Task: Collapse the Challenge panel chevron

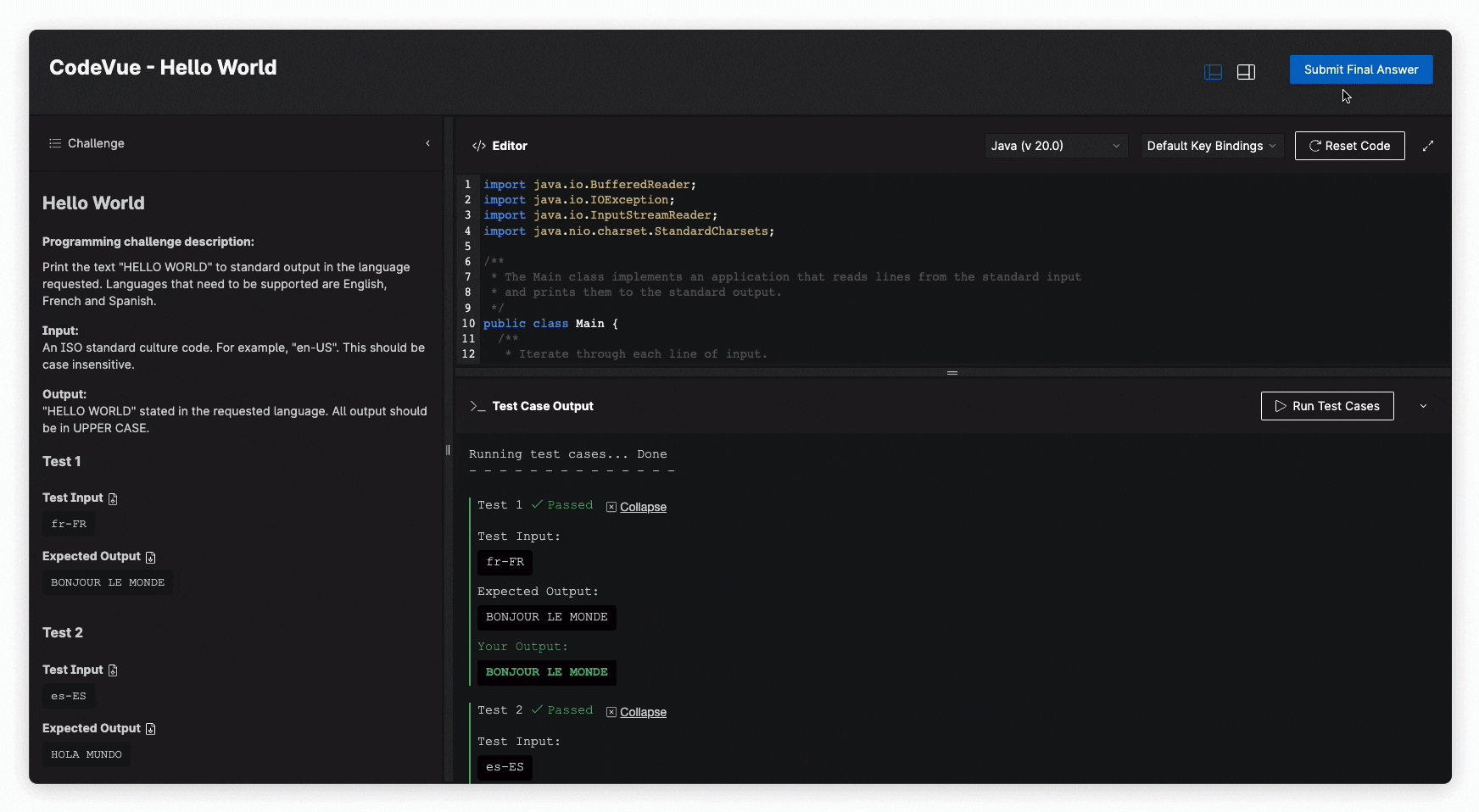Action: 427,143
